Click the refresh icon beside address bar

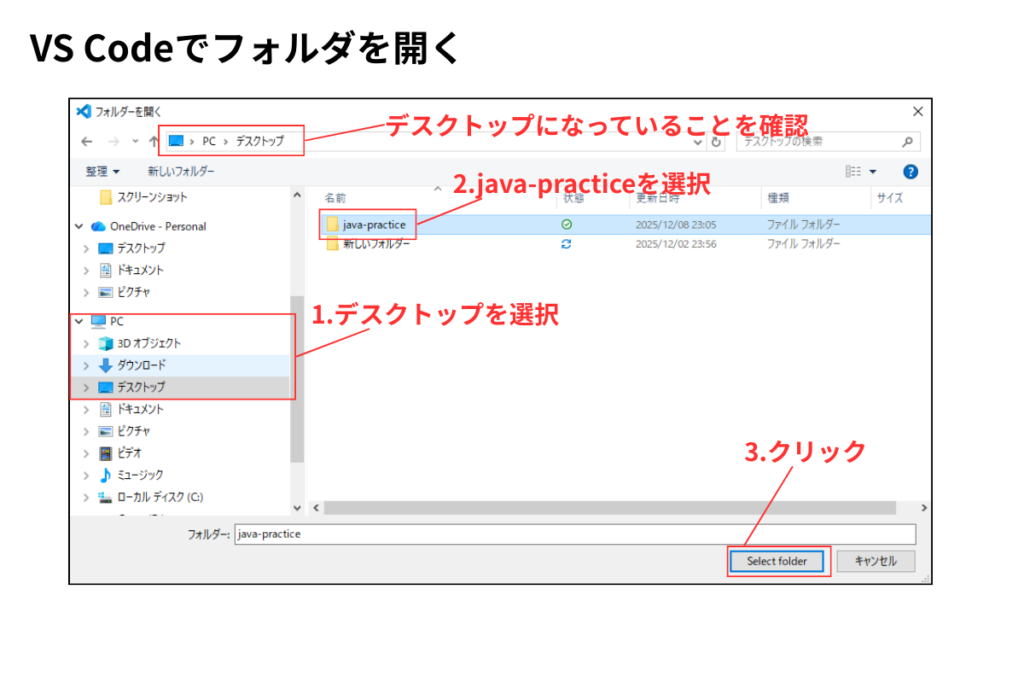[716, 142]
